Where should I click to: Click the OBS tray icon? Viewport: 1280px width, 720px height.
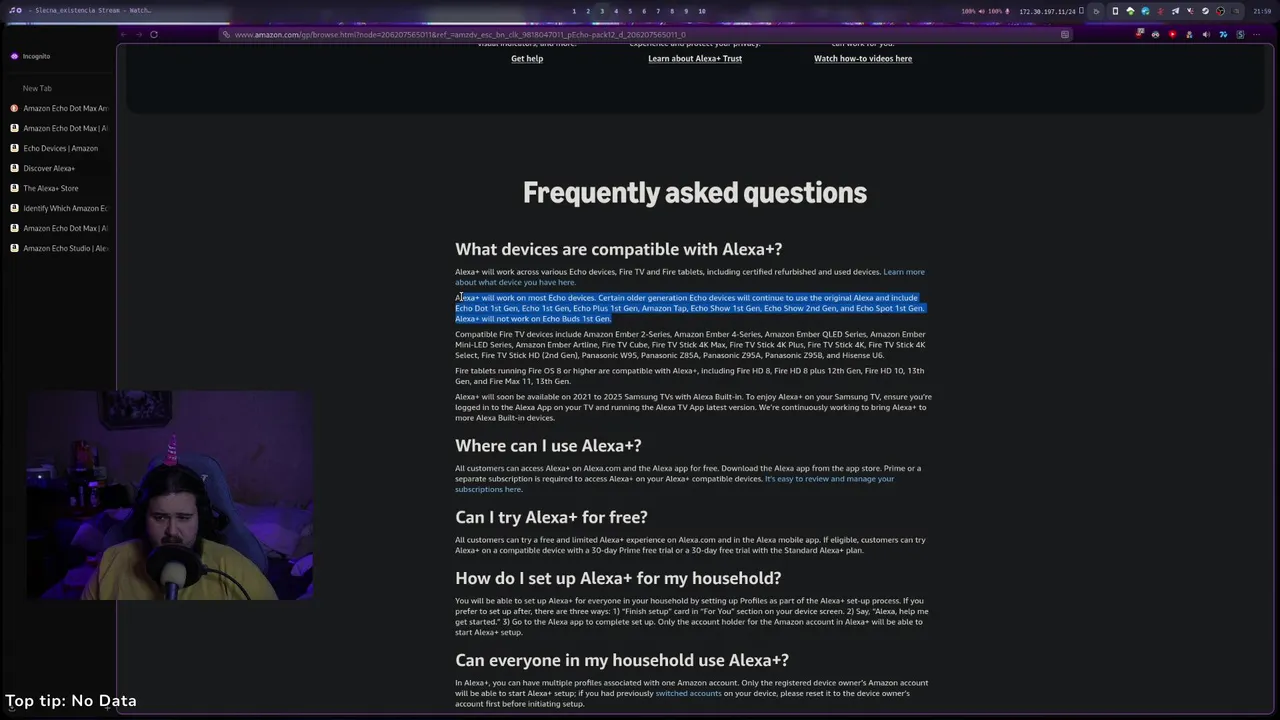tap(1220, 11)
